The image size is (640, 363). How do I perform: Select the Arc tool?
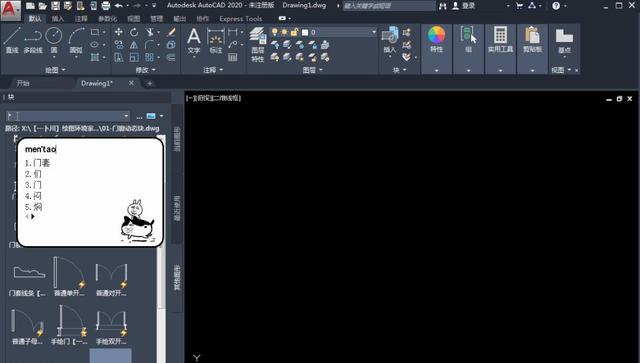(76, 40)
